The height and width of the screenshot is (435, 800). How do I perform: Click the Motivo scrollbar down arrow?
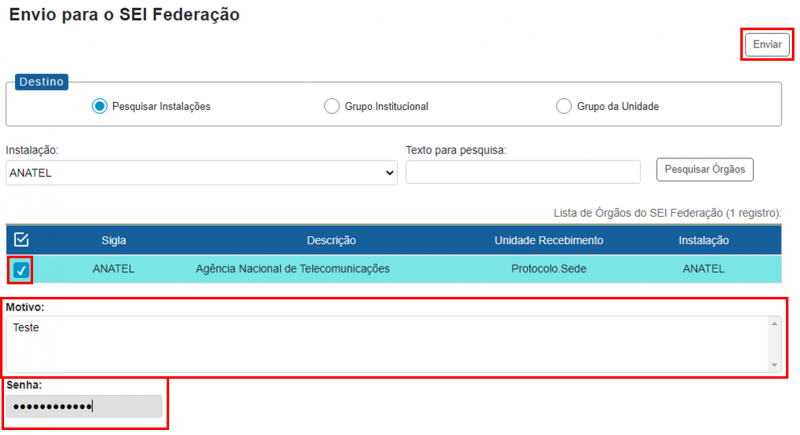pos(774,364)
